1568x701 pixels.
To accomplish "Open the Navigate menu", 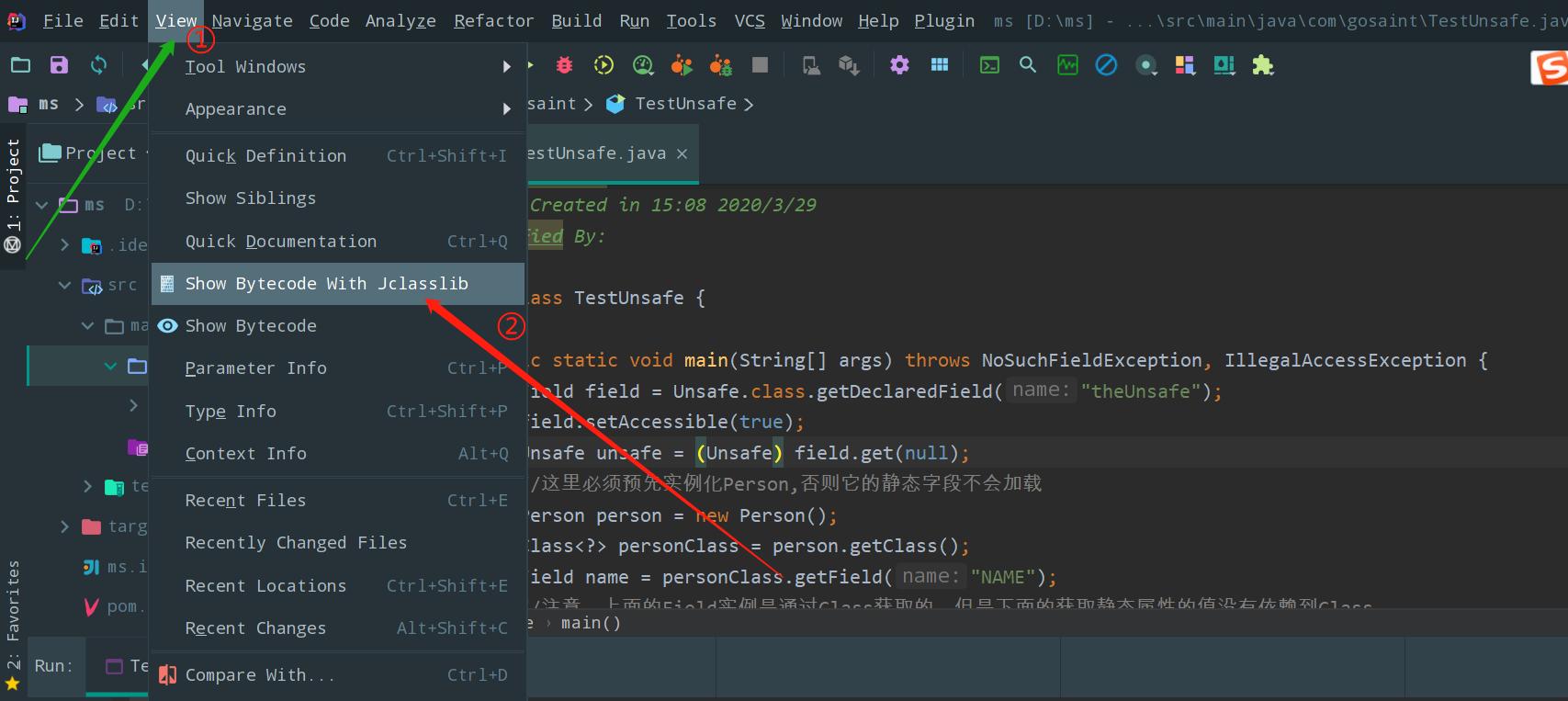I will tap(252, 20).
